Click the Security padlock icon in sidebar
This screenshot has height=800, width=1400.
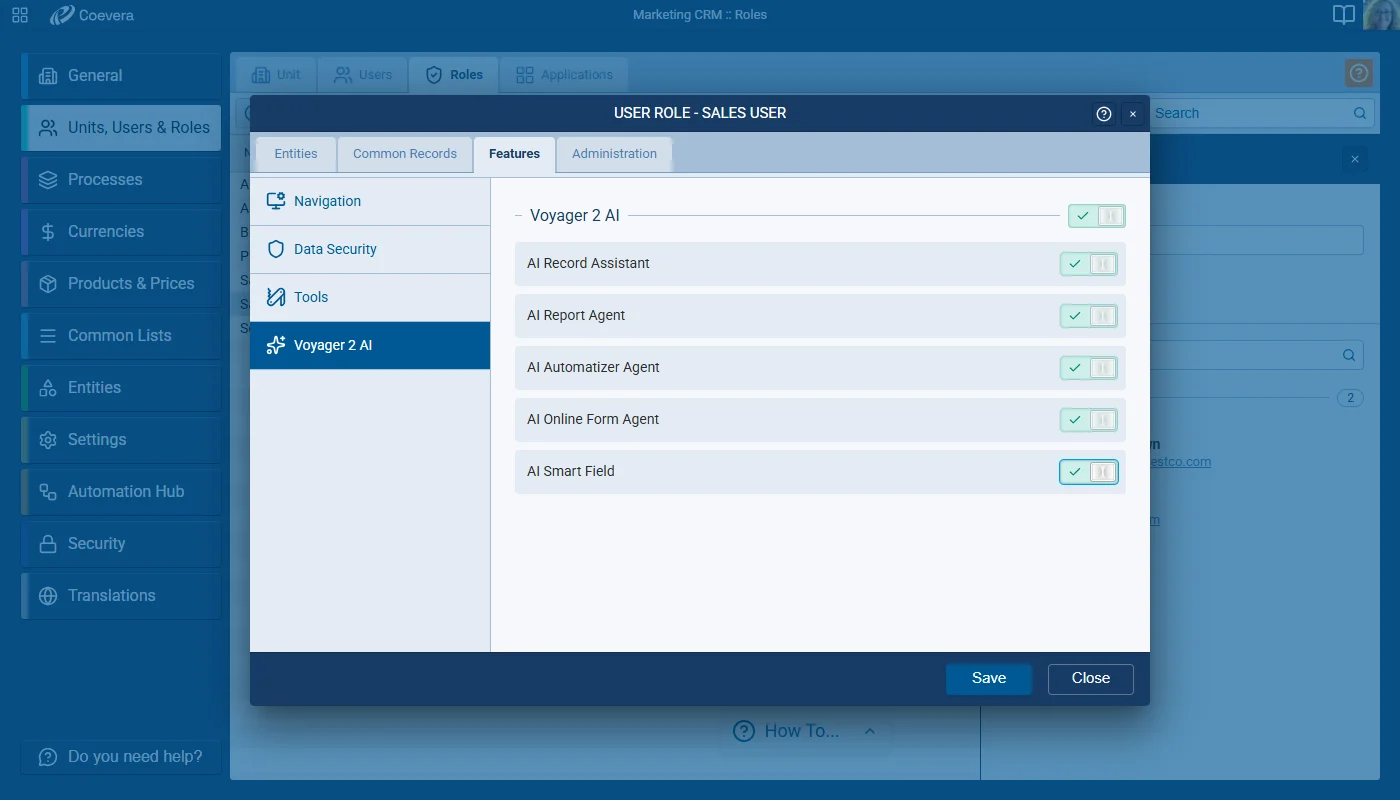pos(47,544)
